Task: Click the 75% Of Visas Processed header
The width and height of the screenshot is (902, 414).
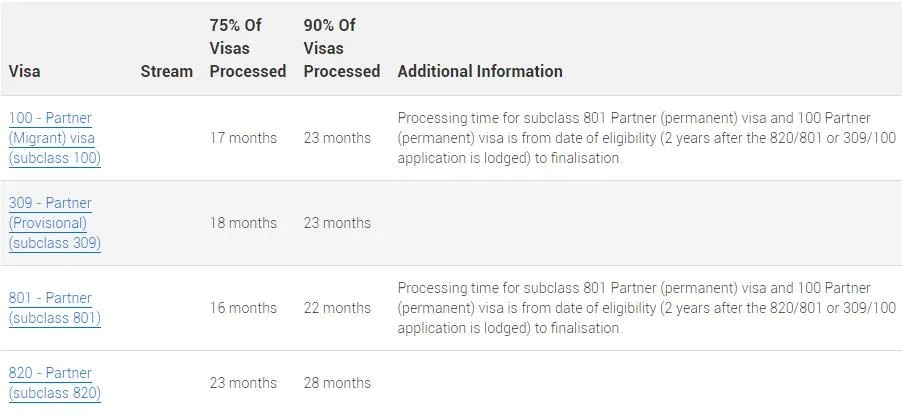Action: coord(248,48)
